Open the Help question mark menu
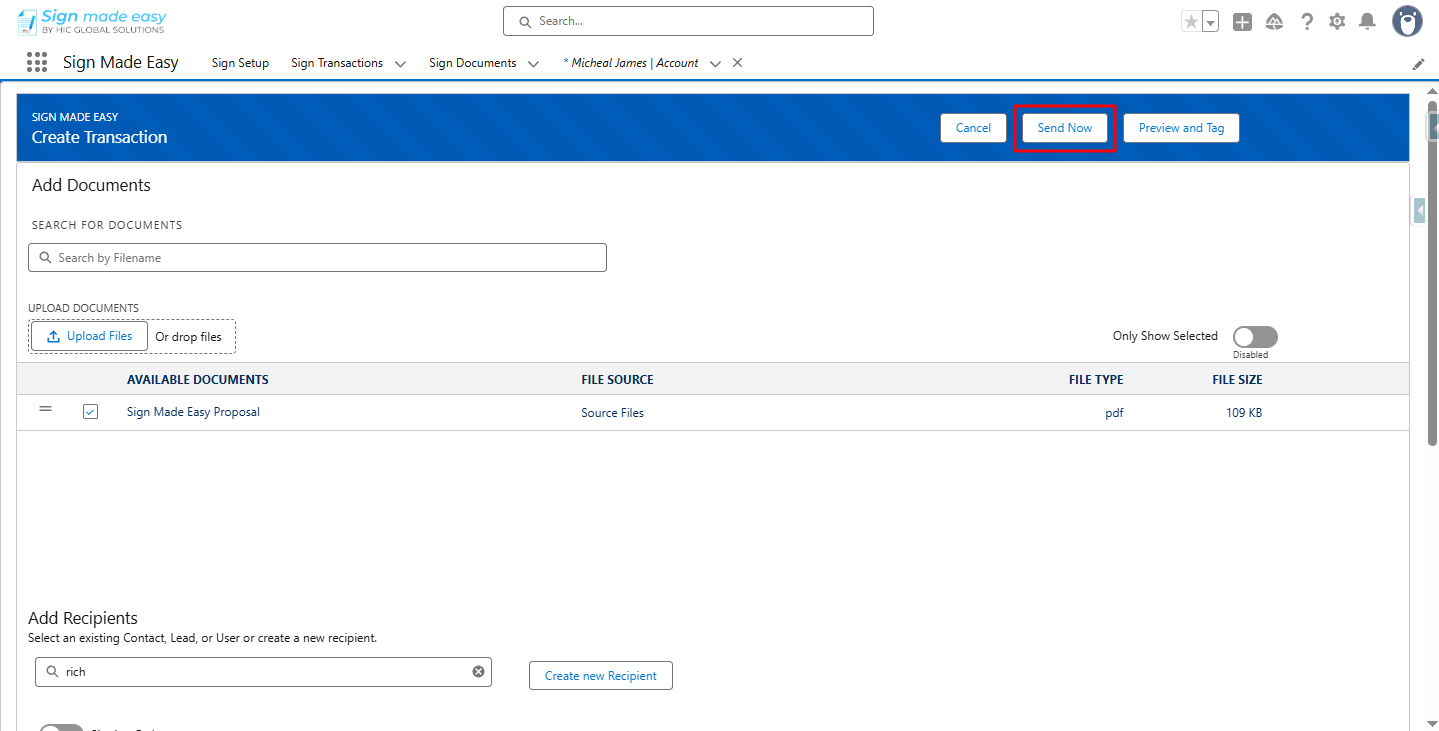The width and height of the screenshot is (1439, 731). 1306,21
